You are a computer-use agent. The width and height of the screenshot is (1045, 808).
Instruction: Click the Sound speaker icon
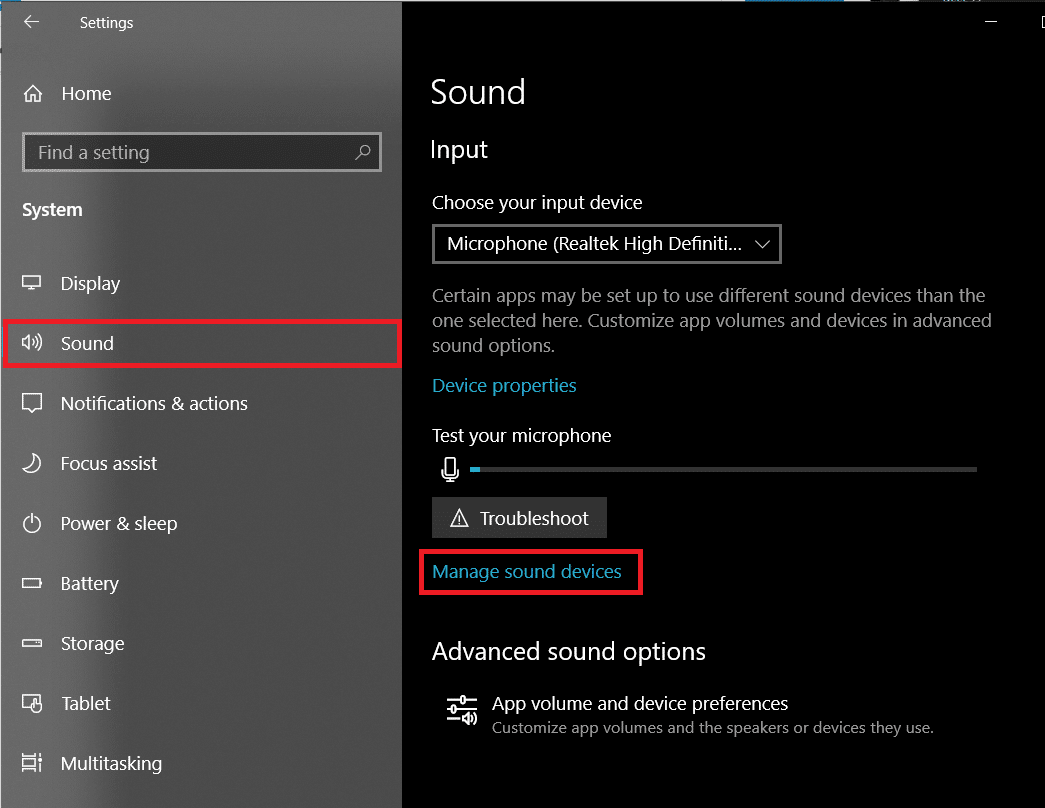(31, 343)
